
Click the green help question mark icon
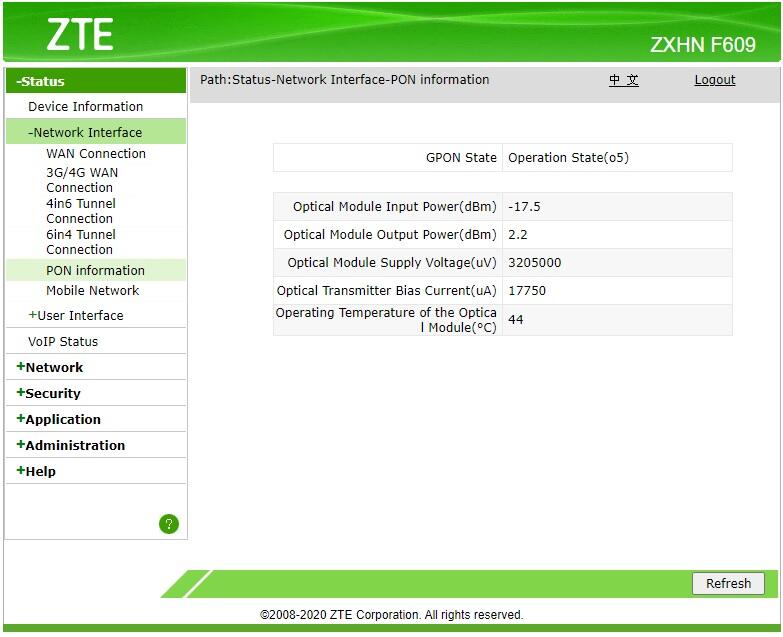coord(169,524)
